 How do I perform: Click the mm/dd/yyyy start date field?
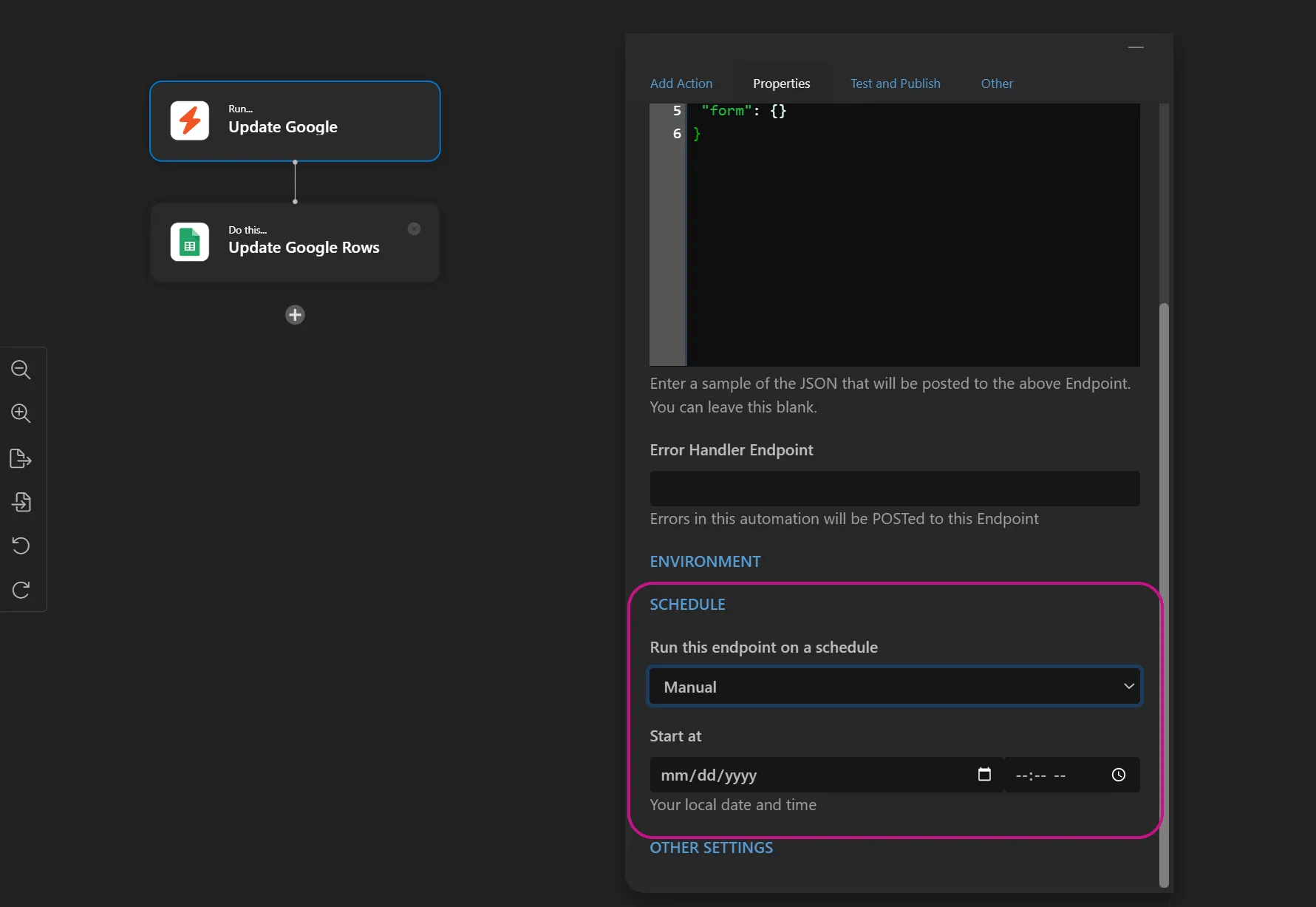tap(826, 775)
